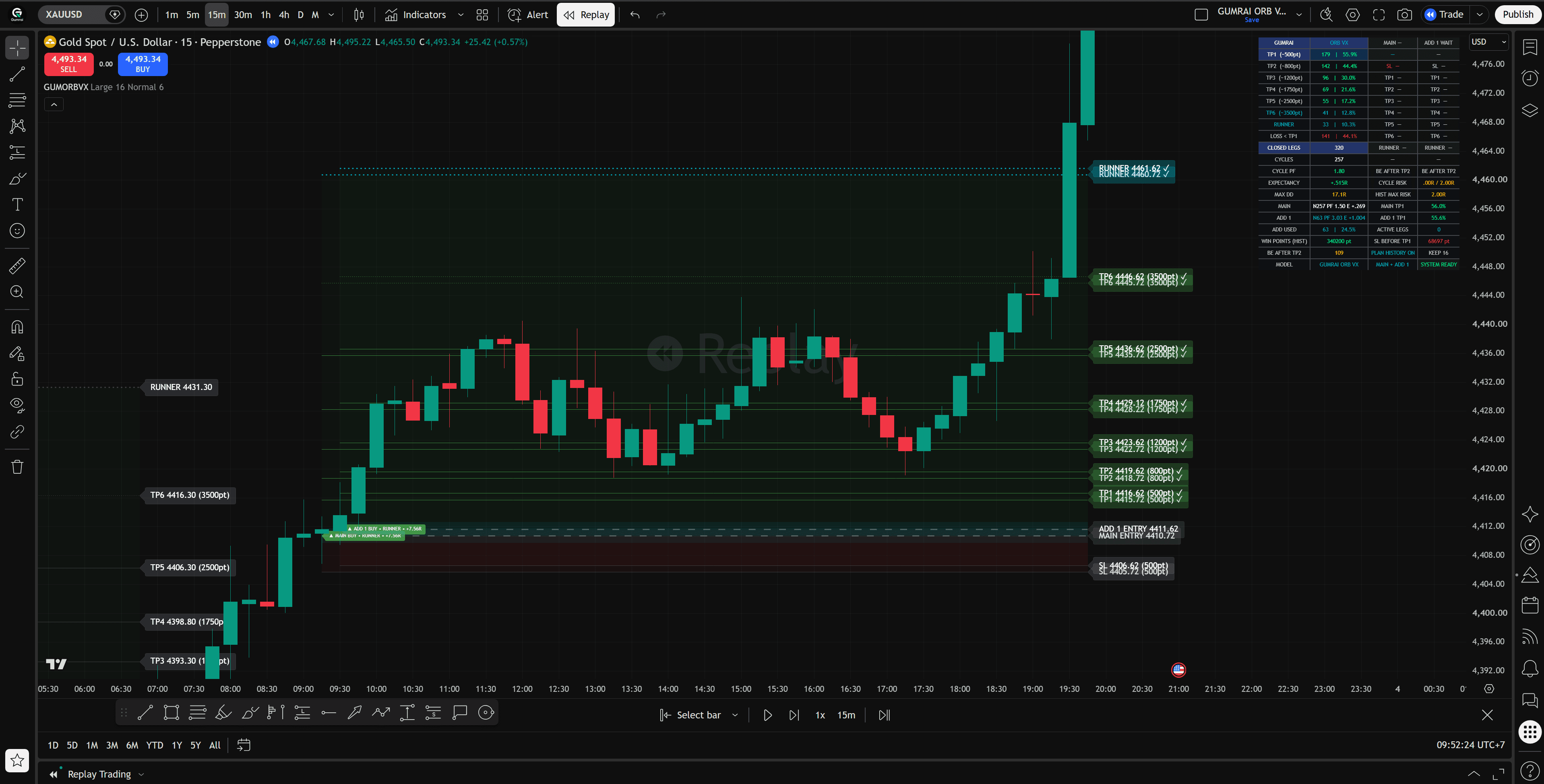The height and width of the screenshot is (784, 1544).
Task: Toggle magnet mode for drawings
Action: point(17,327)
